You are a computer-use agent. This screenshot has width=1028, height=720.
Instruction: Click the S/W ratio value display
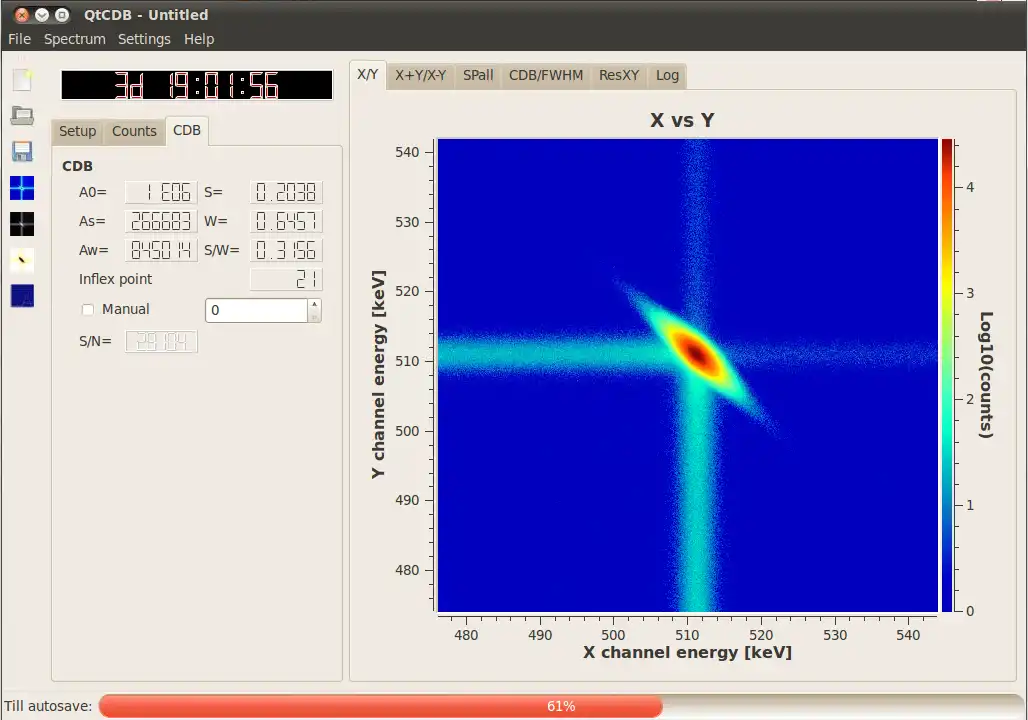tap(287, 250)
